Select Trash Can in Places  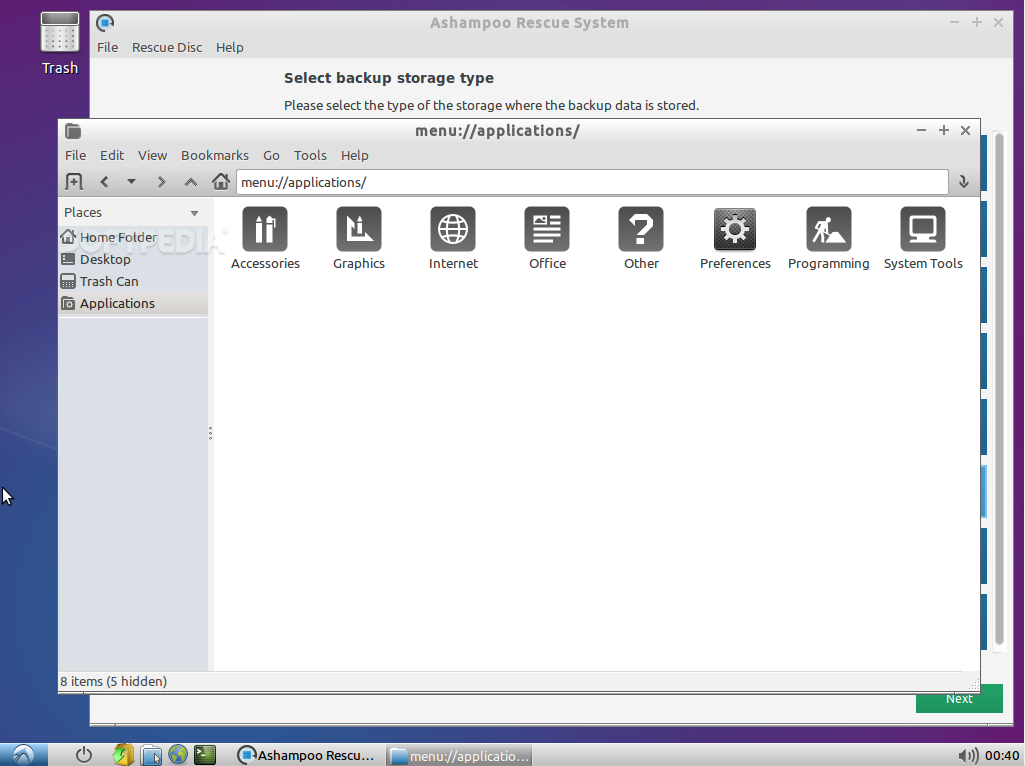click(133, 282)
